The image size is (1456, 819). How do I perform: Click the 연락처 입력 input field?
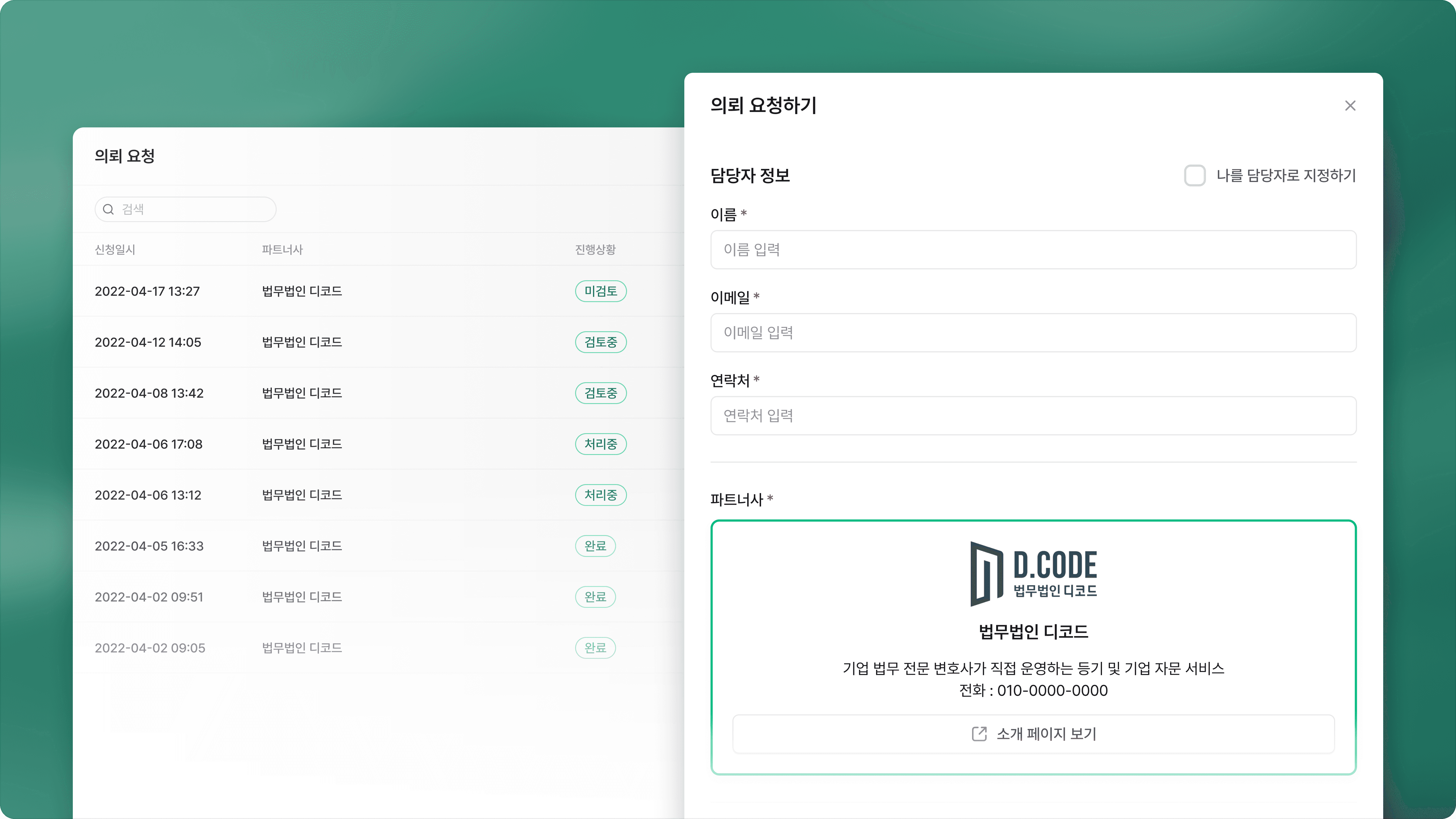[x=1033, y=416]
